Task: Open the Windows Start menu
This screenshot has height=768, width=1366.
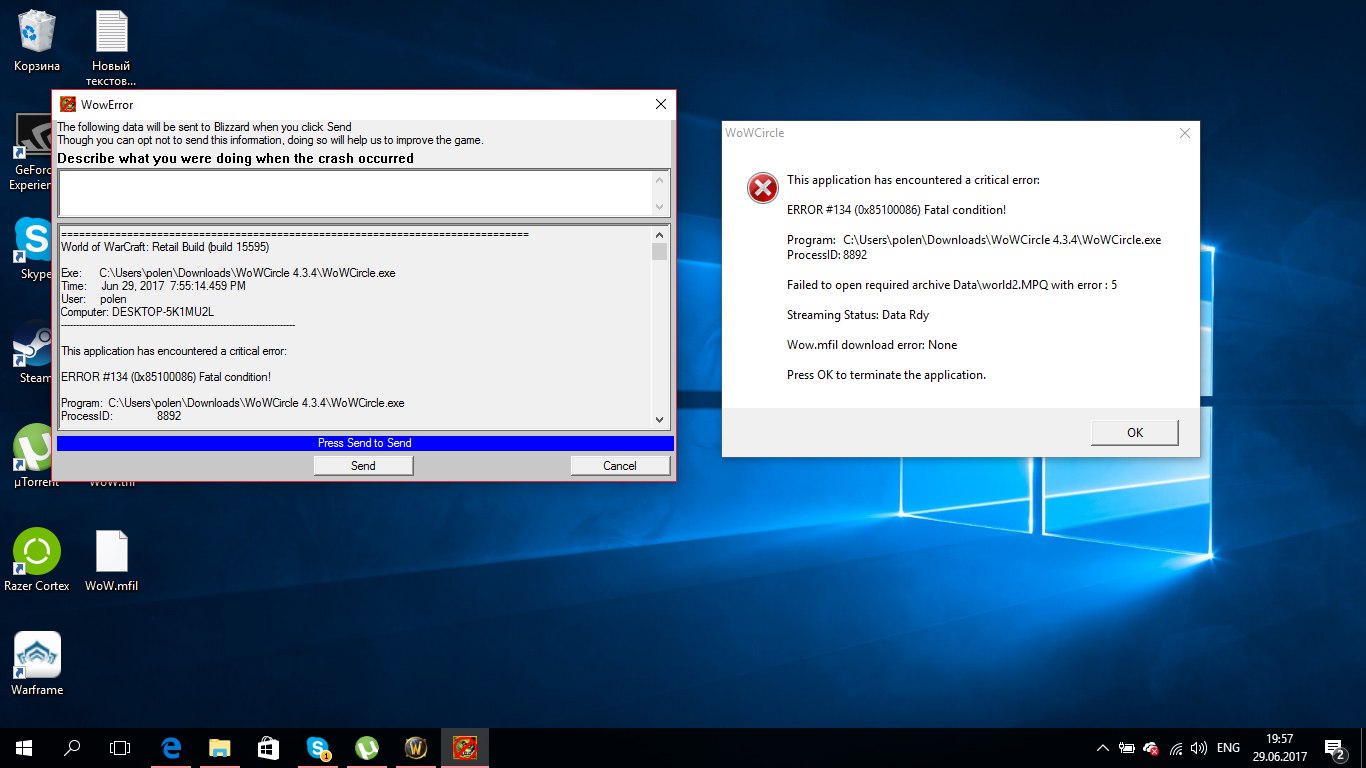Action: [24, 747]
